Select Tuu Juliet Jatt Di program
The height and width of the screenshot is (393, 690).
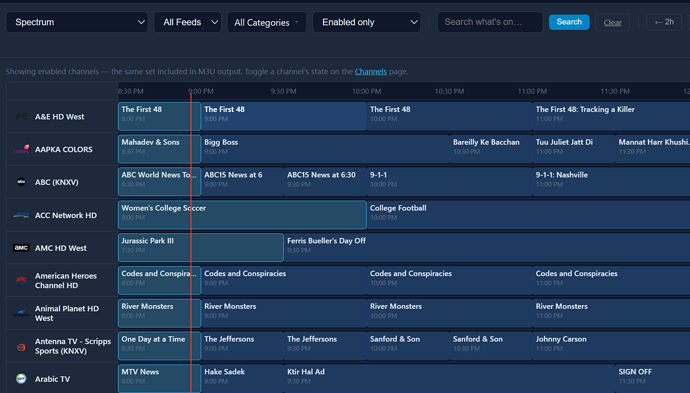(573, 149)
